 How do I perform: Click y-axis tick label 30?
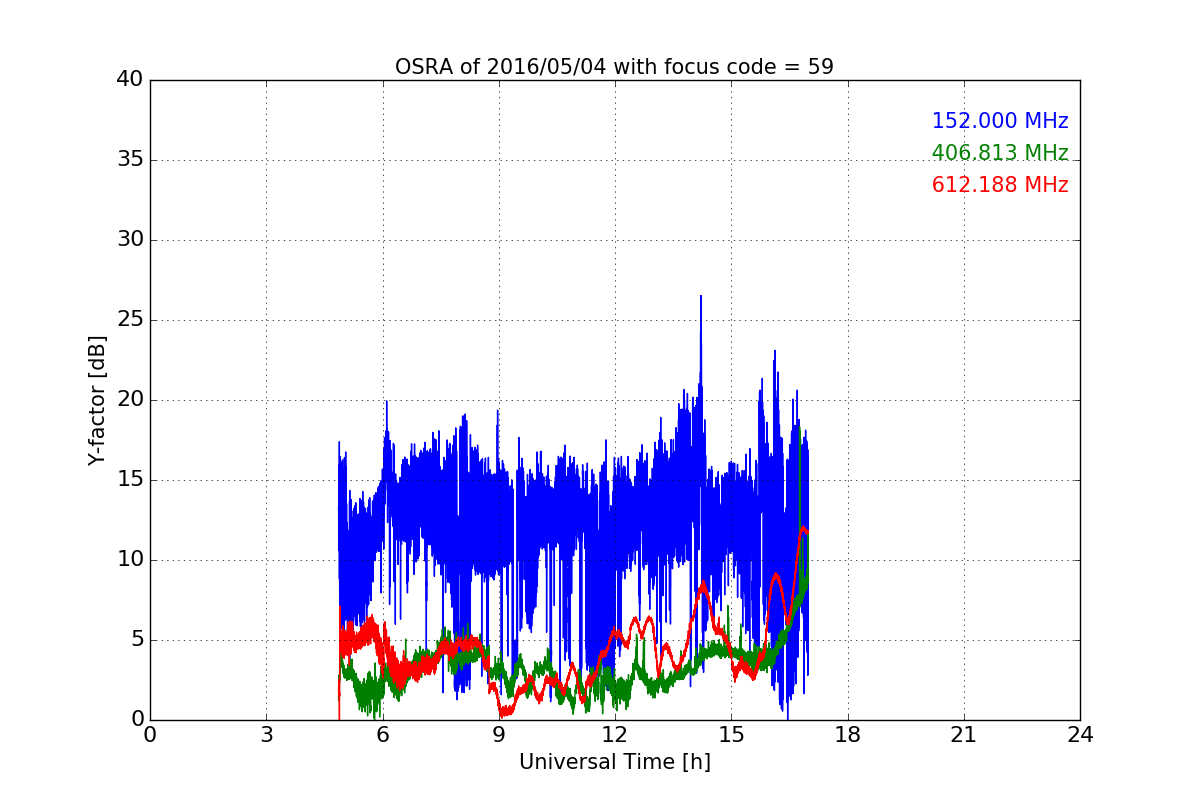point(130,240)
